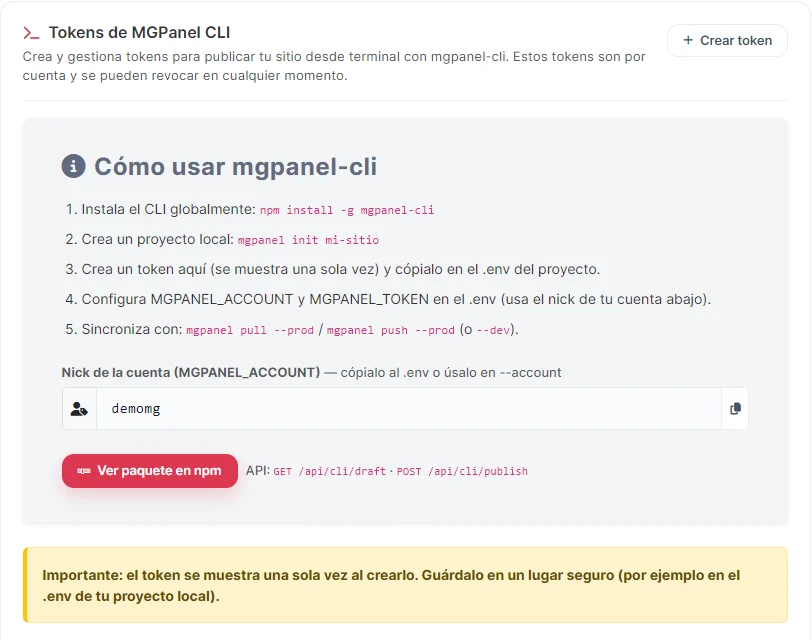Screen dimensions: 812x640
Task: Click the 'Tokens de MGPanel CLI' heading
Action: point(139,33)
